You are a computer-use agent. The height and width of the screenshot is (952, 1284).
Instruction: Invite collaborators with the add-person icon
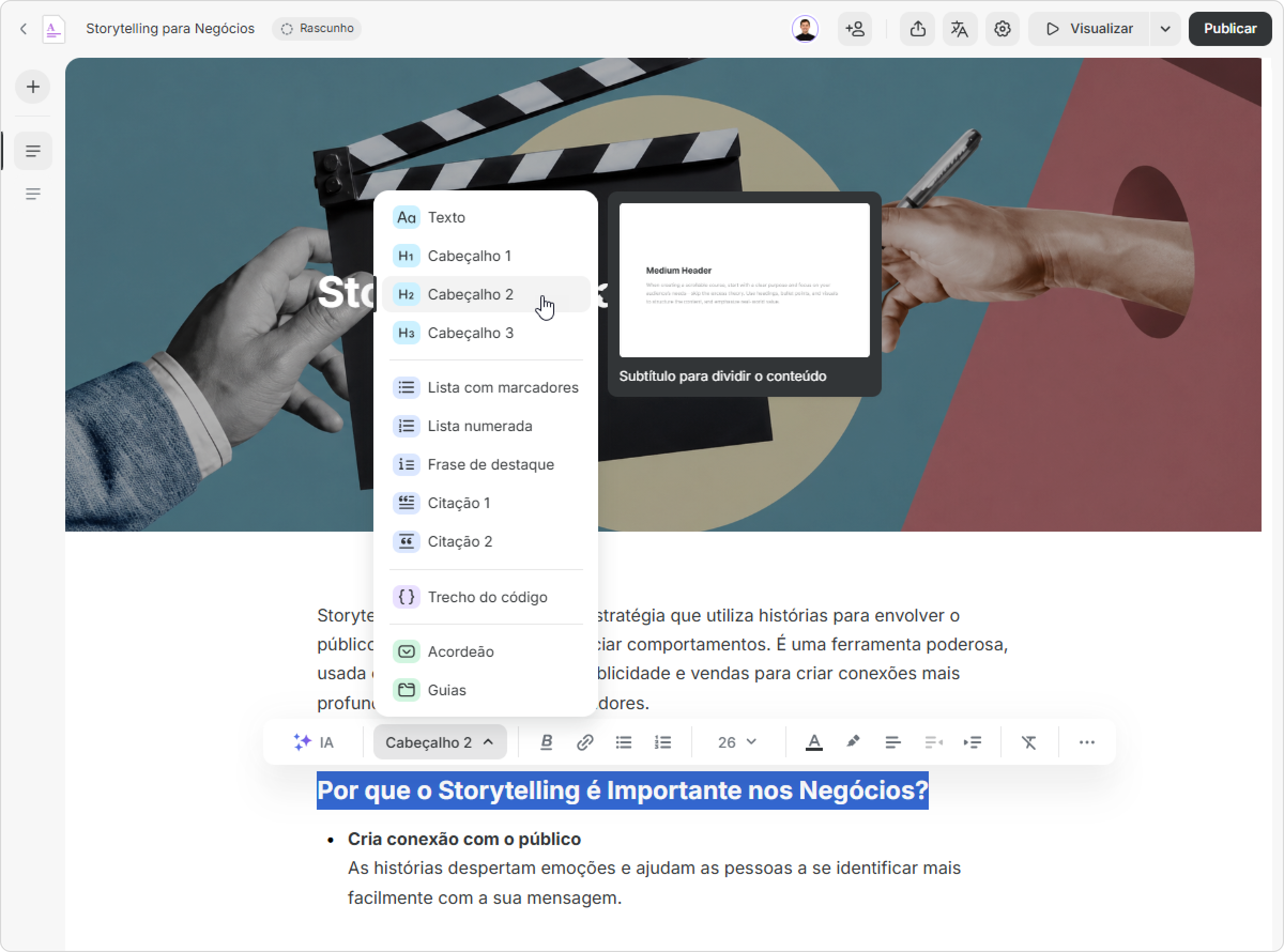coord(854,29)
